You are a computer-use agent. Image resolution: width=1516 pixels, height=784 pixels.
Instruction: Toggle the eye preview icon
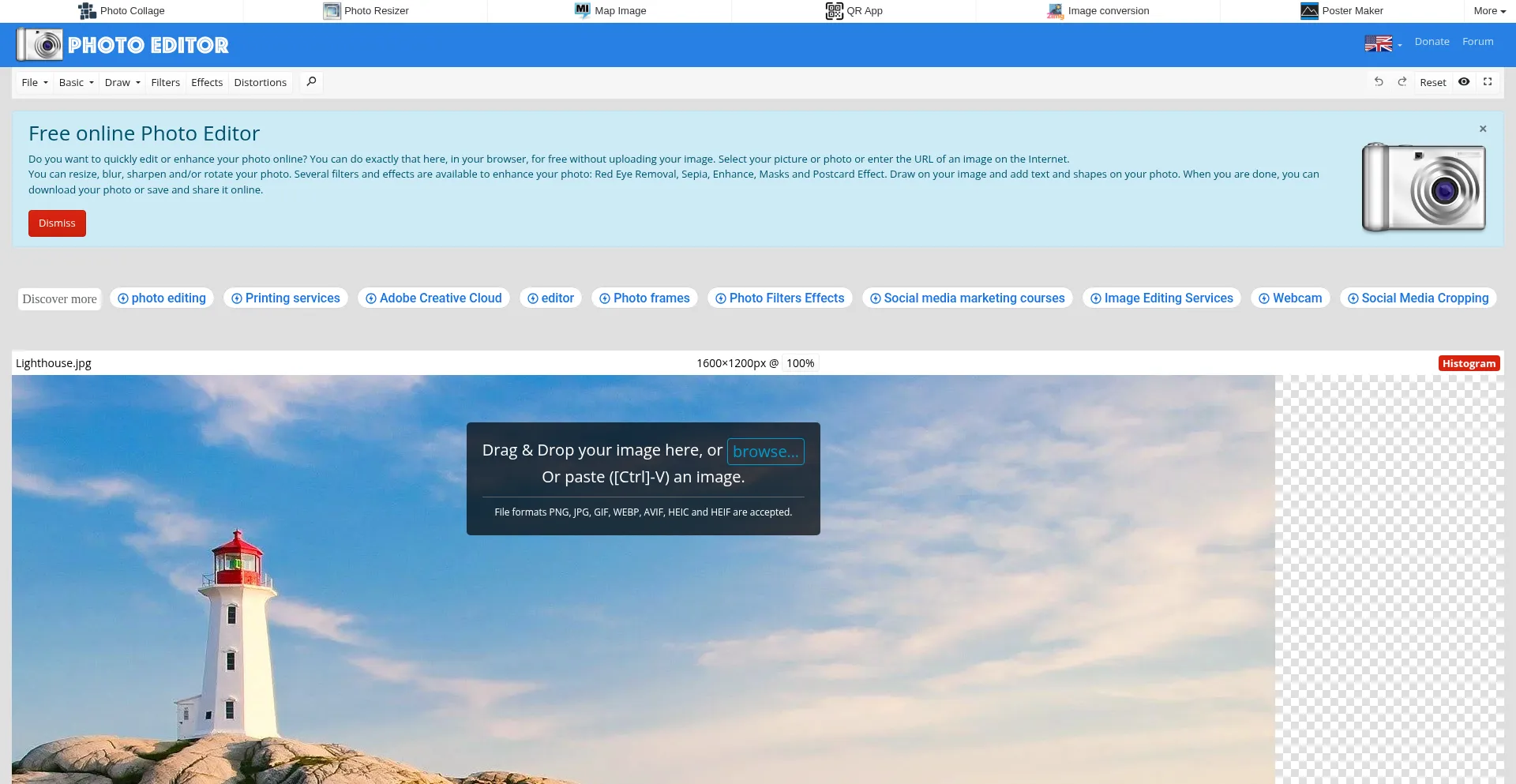[x=1464, y=82]
